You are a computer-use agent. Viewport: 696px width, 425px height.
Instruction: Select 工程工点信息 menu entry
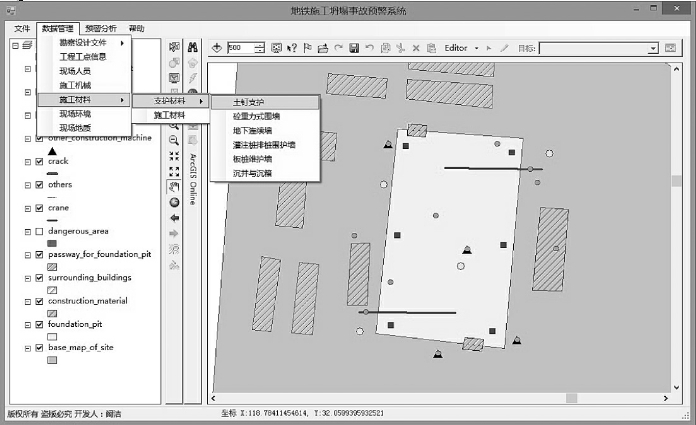pos(84,57)
